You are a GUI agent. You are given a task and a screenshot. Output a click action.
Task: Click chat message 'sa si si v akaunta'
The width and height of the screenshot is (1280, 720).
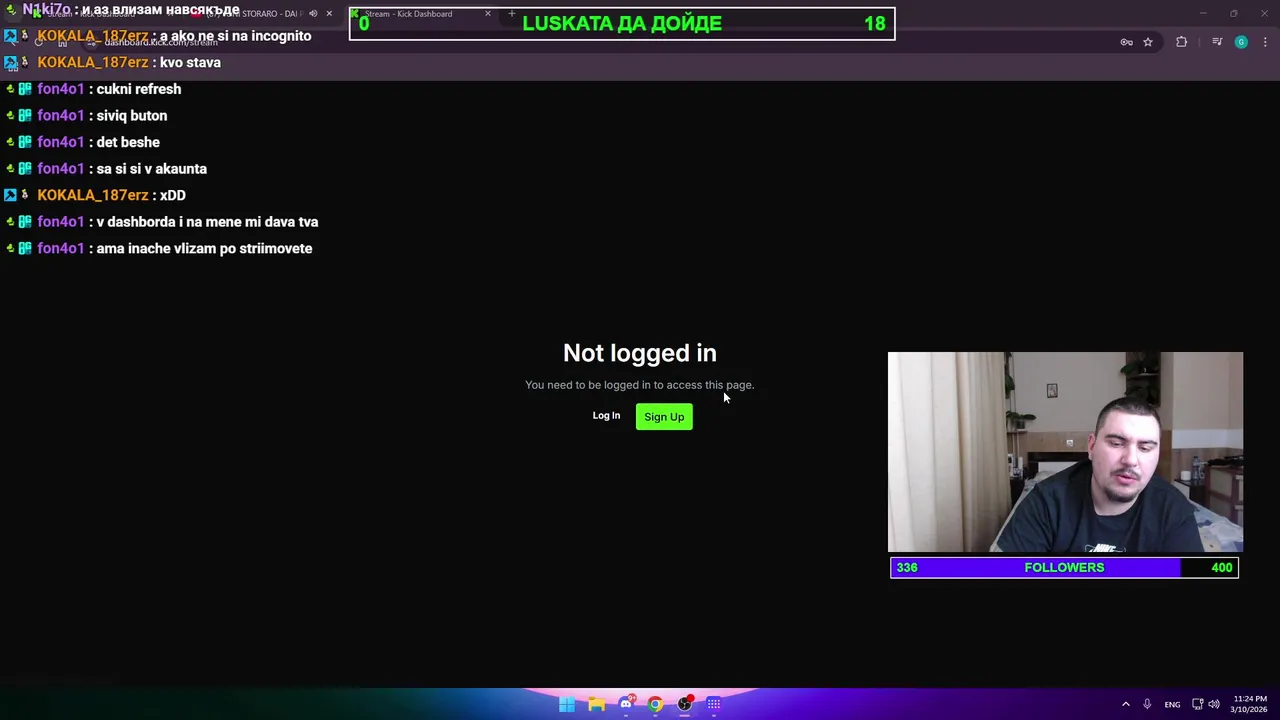pos(152,169)
